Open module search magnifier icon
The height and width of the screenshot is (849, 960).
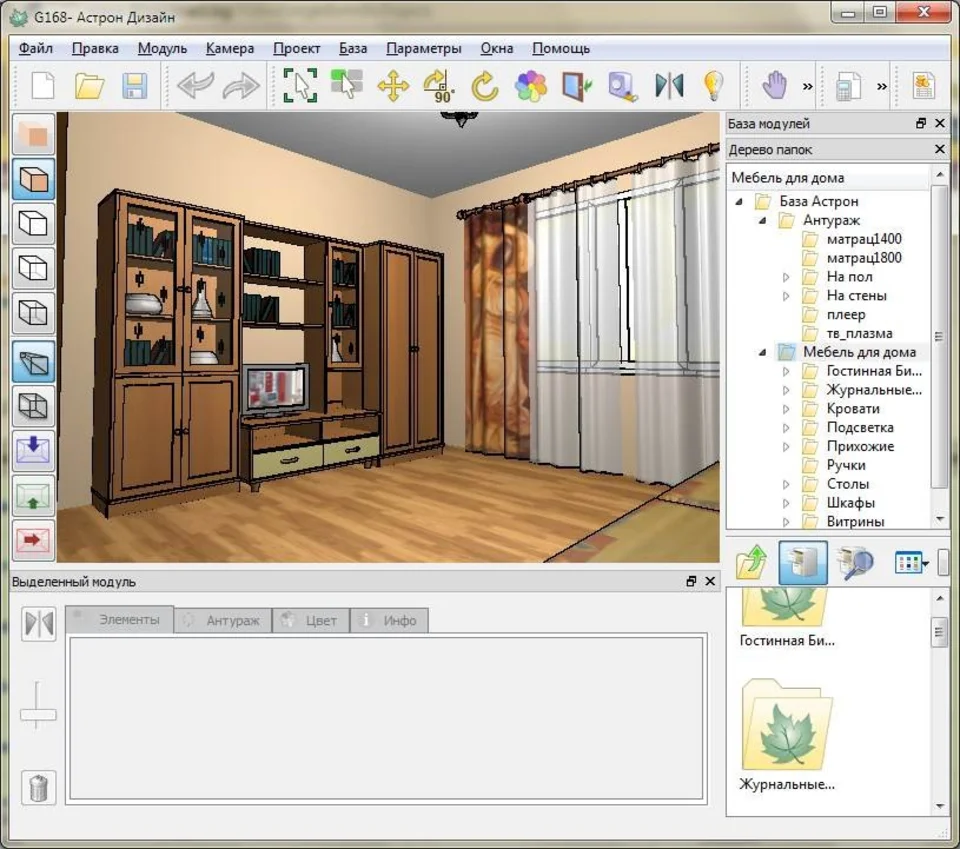click(855, 562)
